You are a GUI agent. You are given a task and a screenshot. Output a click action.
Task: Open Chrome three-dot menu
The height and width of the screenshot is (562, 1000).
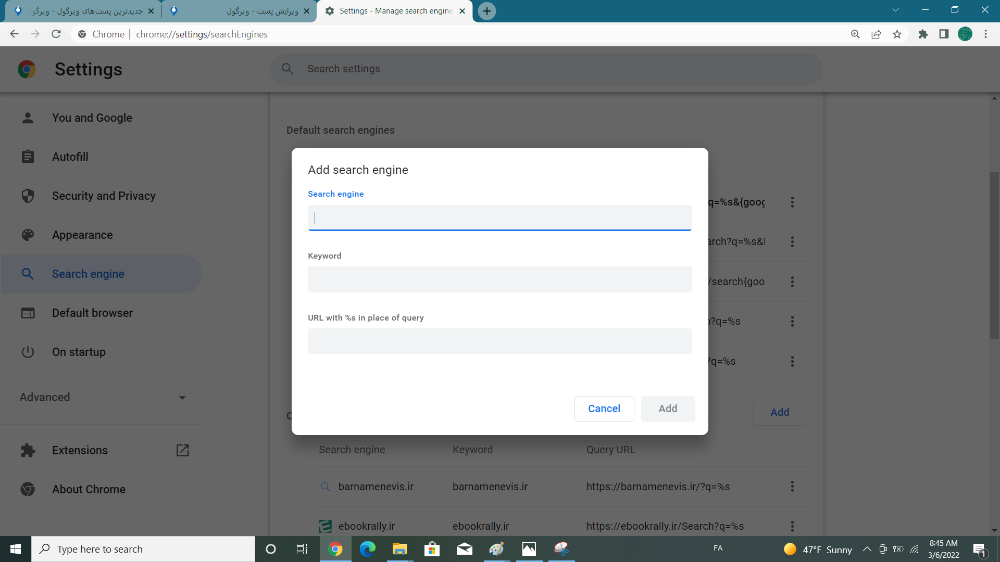(x=986, y=34)
